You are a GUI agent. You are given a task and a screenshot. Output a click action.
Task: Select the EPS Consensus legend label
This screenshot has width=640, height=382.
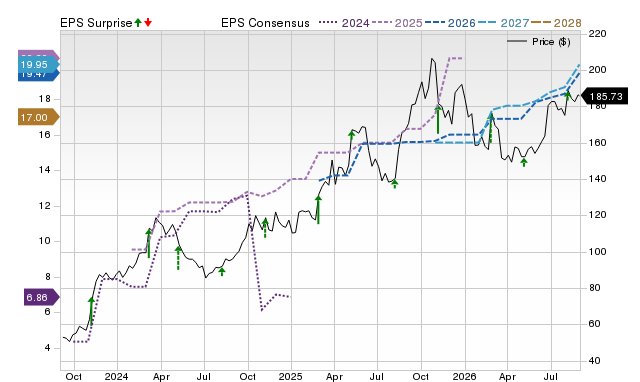[x=265, y=23]
